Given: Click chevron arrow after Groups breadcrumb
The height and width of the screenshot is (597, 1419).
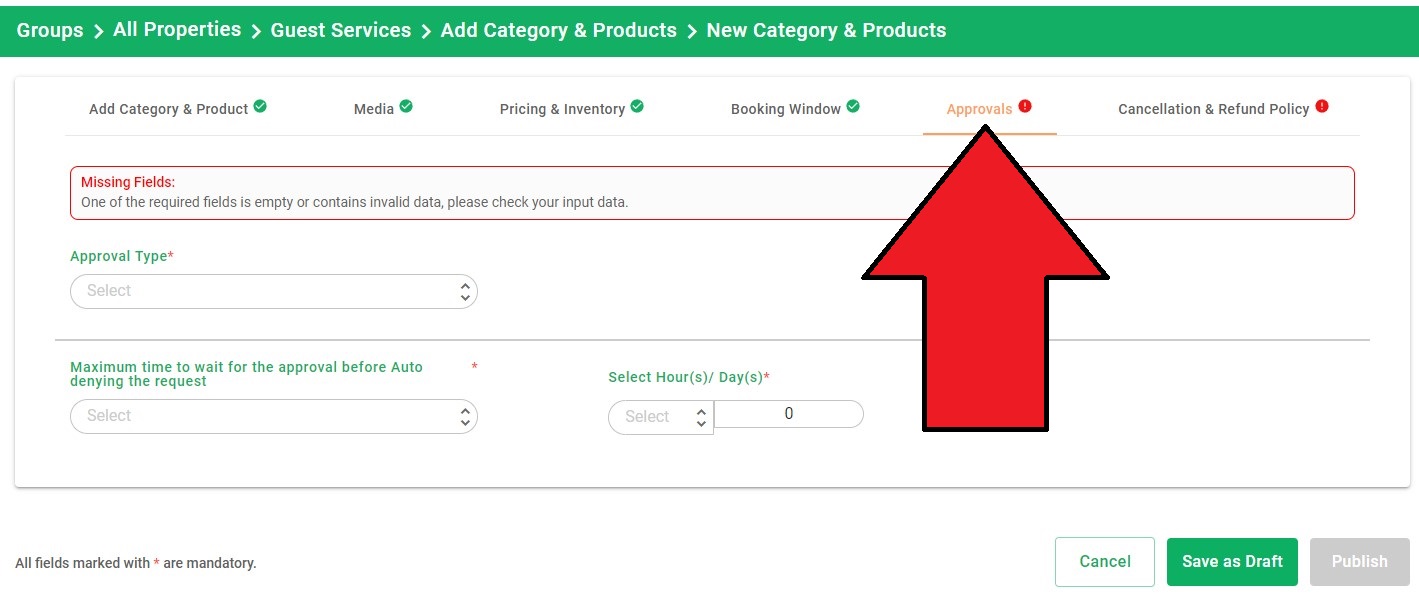Looking at the screenshot, I should coord(98,32).
